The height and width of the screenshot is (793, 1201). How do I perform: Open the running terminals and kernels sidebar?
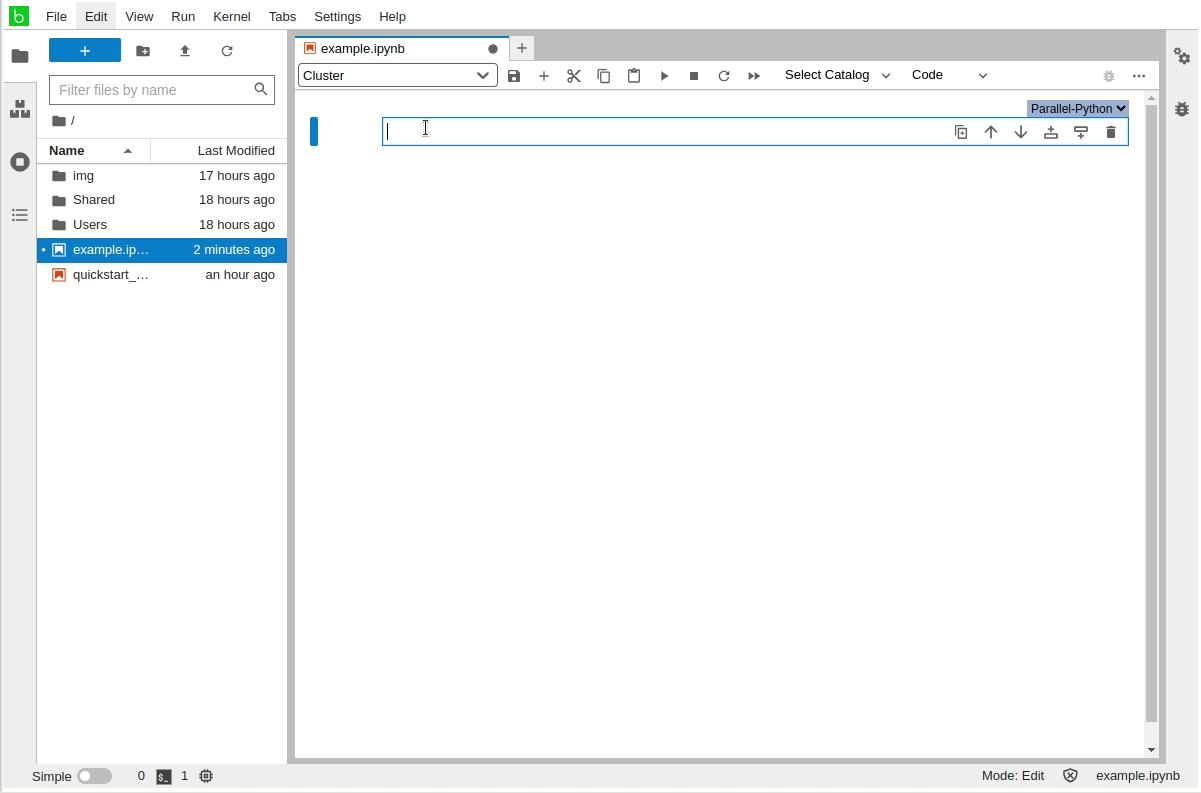click(20, 162)
